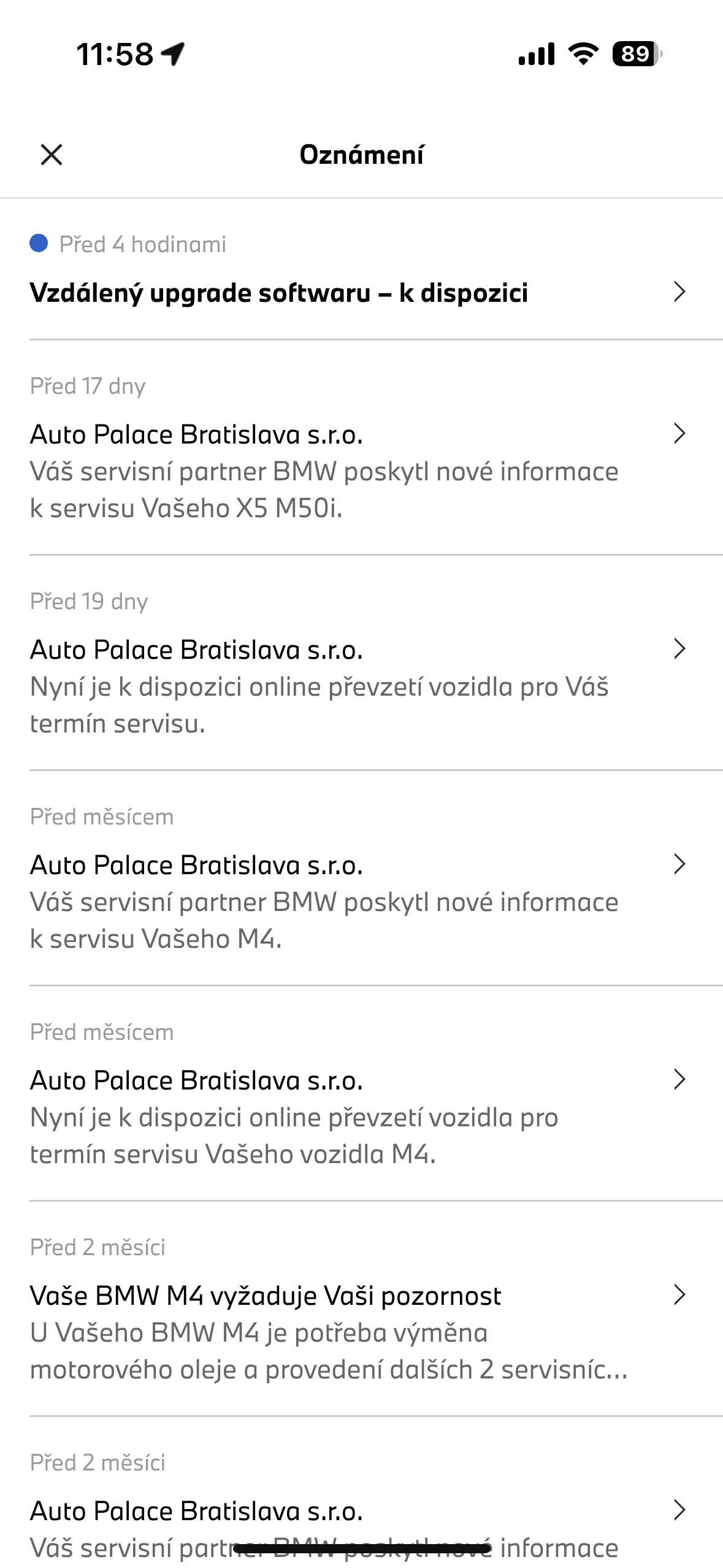
Task: Close the Oznámení notifications screen
Action: point(52,155)
